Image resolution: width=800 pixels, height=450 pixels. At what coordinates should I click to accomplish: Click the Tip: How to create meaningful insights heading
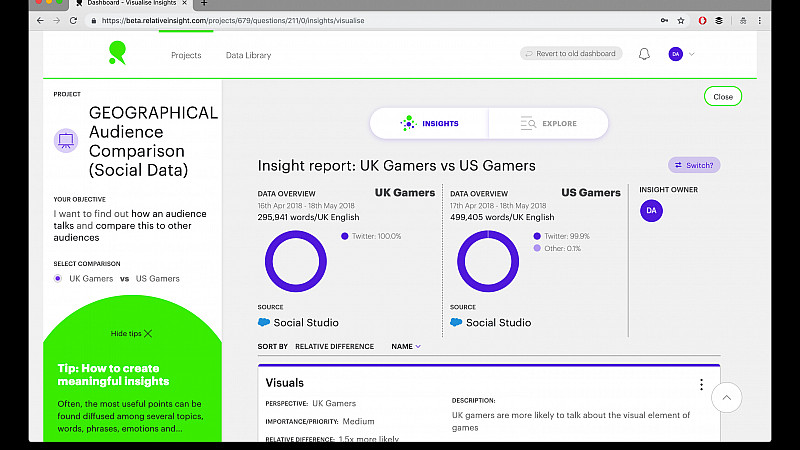point(113,375)
